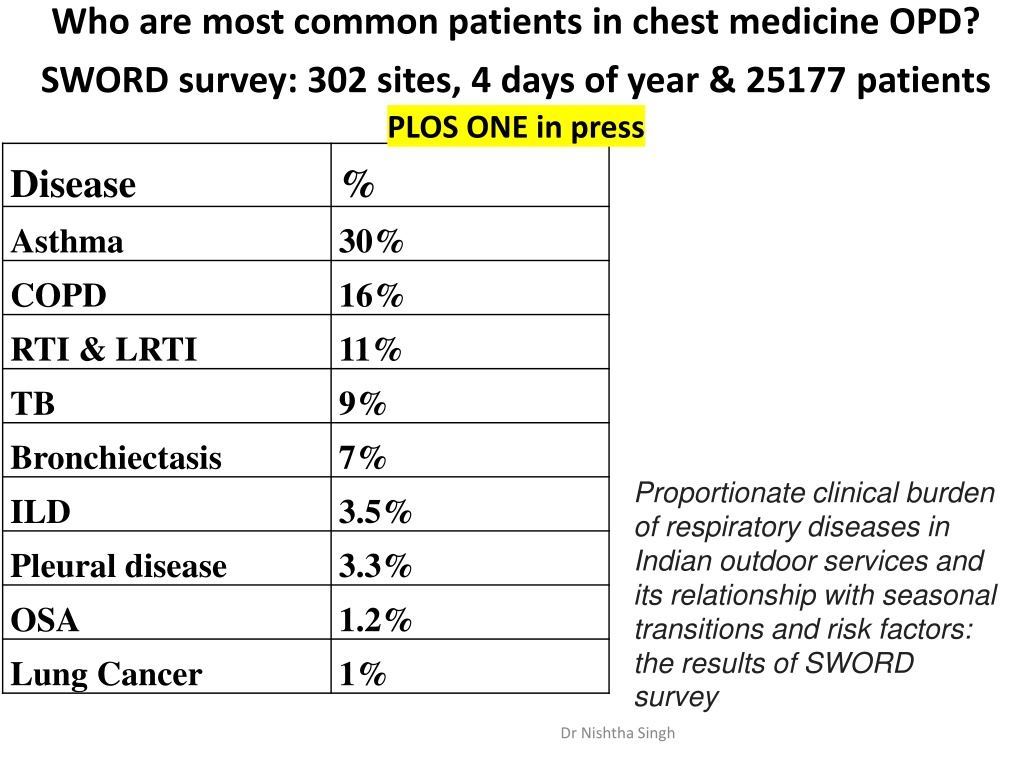This screenshot has height=768, width=1024.
Task: Select the % column header cell
Action: point(470,176)
